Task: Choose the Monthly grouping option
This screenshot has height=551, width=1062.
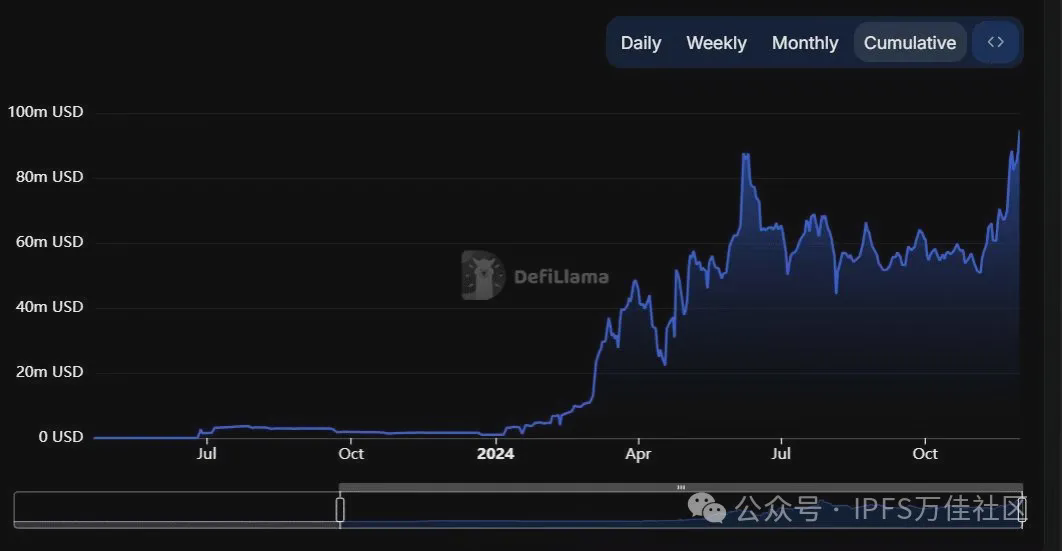Action: [x=805, y=43]
